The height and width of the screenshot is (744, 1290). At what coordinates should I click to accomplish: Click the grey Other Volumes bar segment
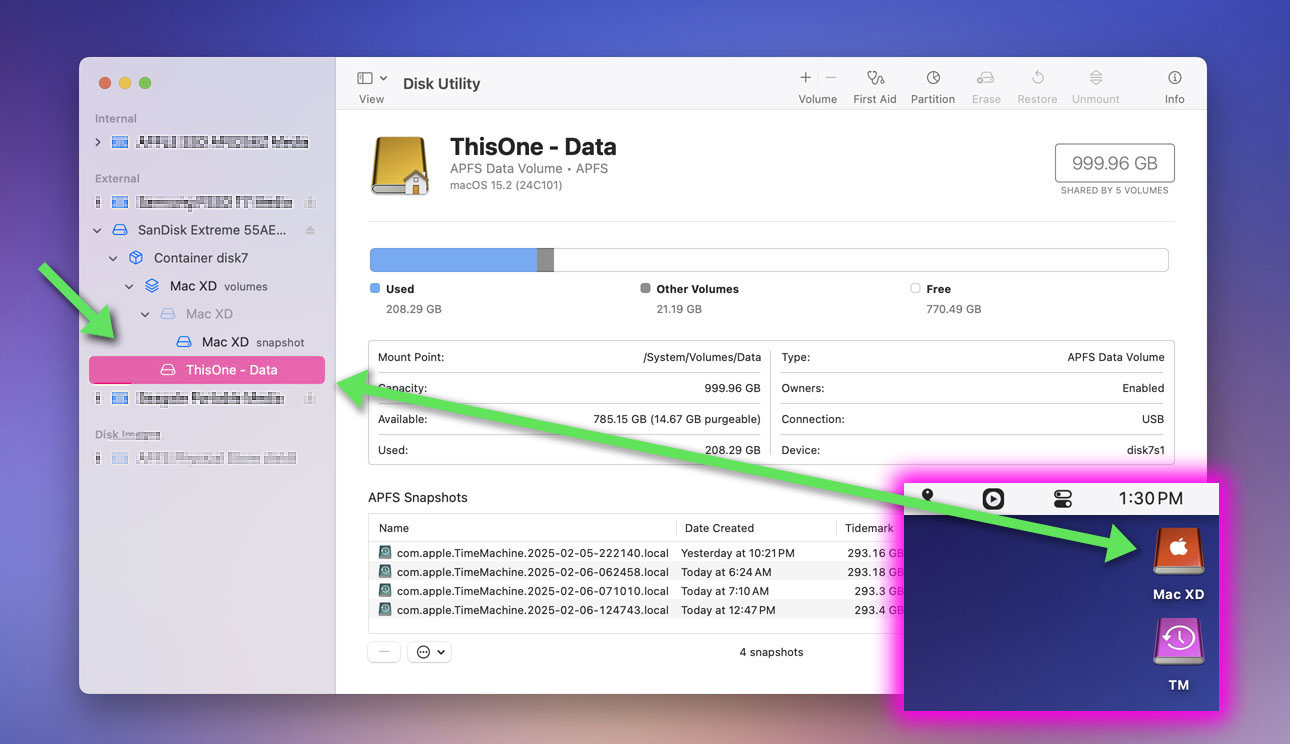tap(545, 260)
